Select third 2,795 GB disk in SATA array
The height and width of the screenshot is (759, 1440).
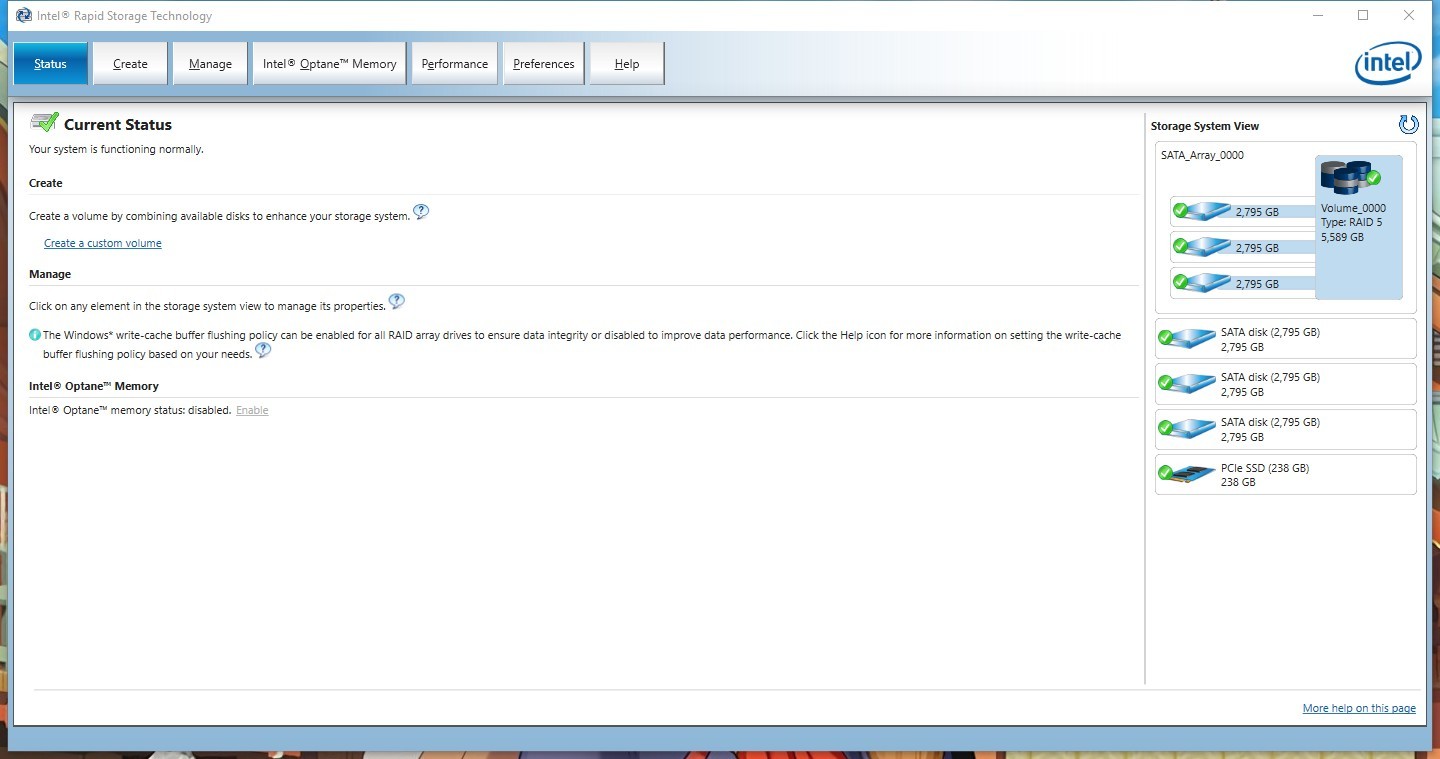point(1243,284)
